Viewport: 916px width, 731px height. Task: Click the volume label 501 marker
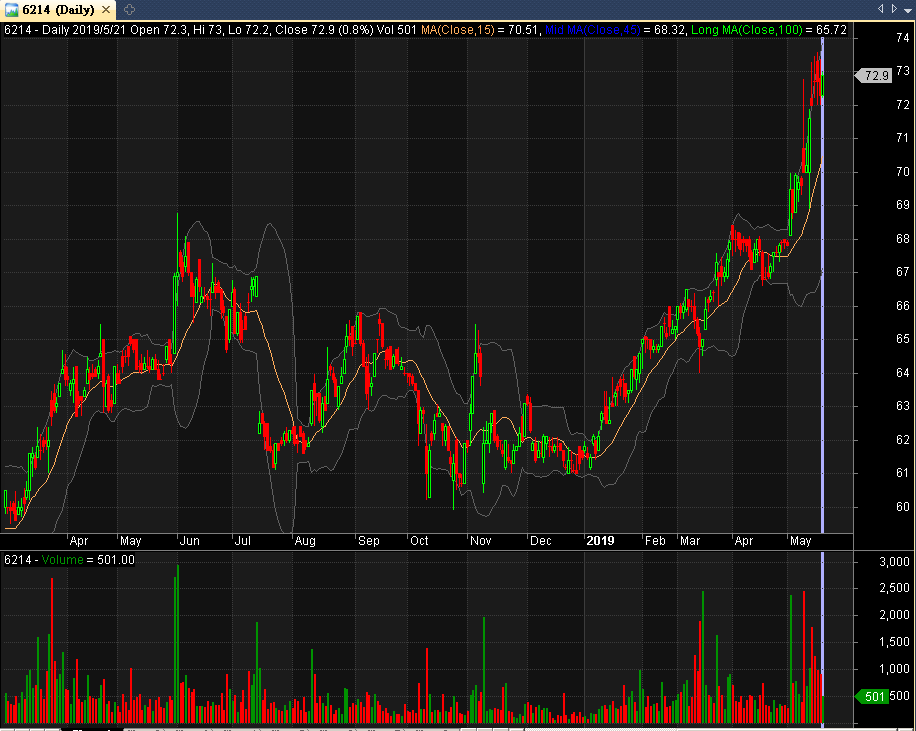point(873,696)
